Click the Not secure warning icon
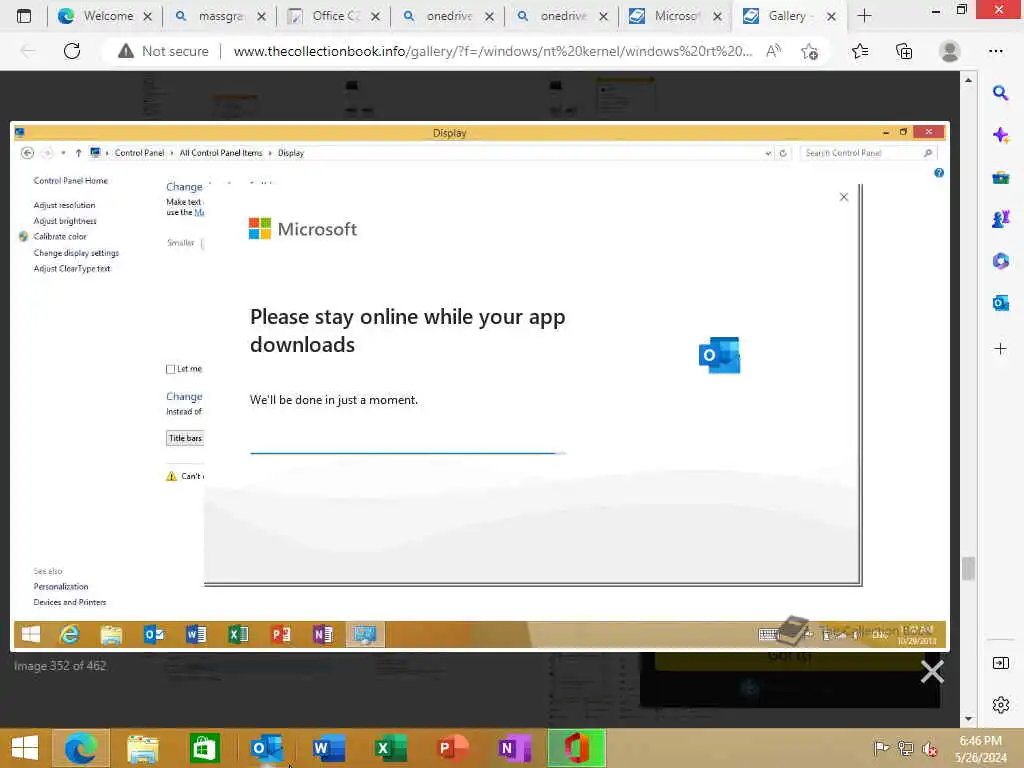This screenshot has height=768, width=1024. tap(125, 51)
